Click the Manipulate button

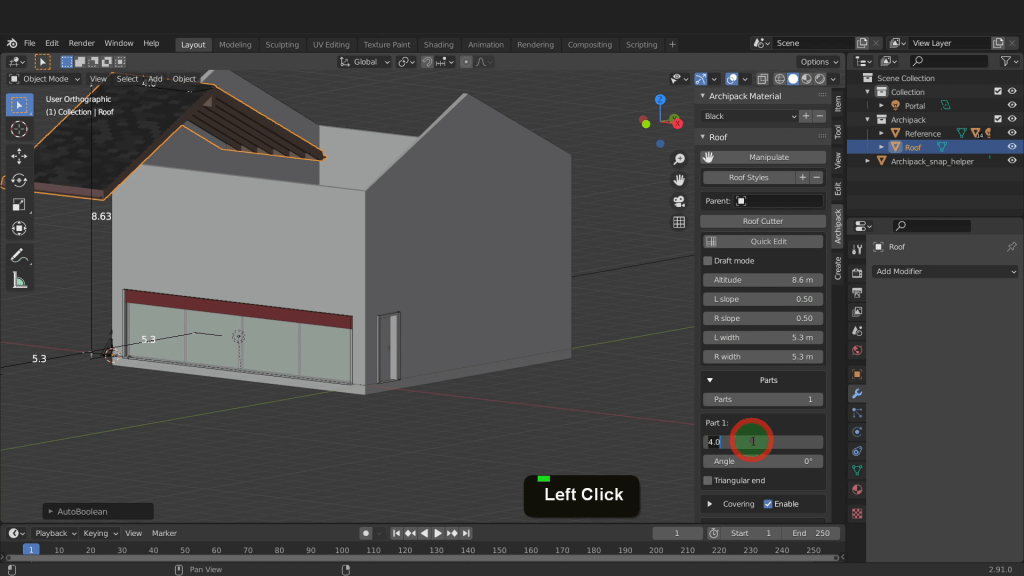click(x=763, y=157)
